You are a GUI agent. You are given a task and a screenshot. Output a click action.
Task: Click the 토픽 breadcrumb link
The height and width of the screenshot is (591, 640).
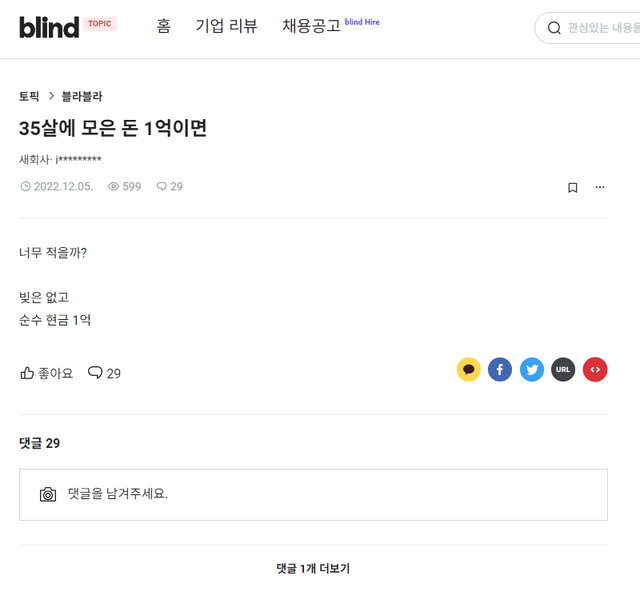click(x=29, y=97)
